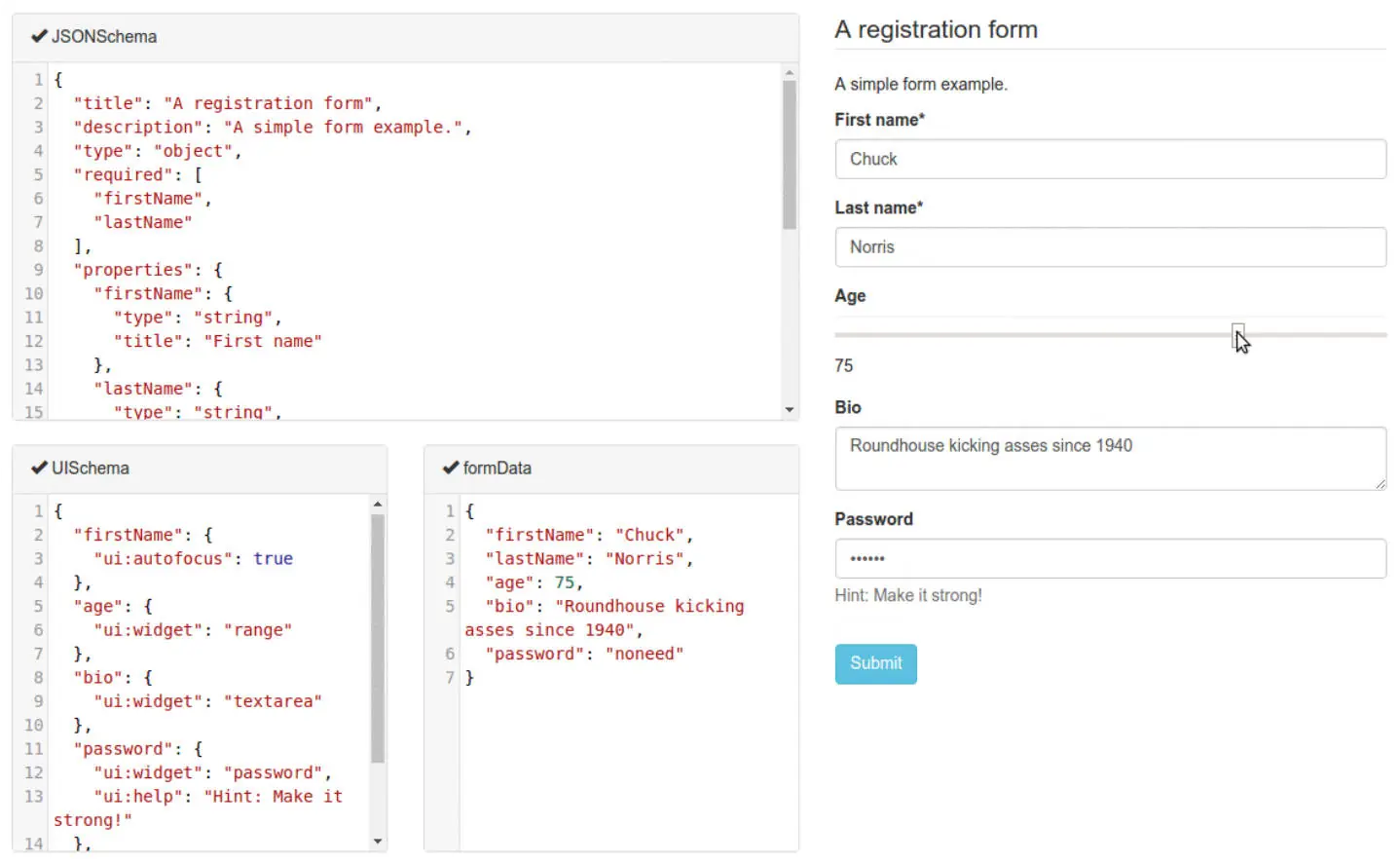Click the Bio field label
The width and height of the screenshot is (1400, 863).
848,407
